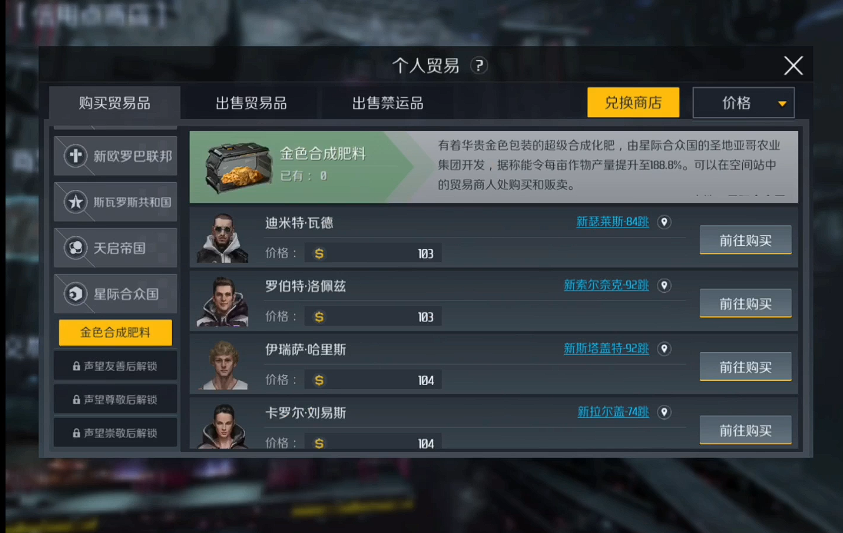This screenshot has height=533, width=843.
Task: Click the 金色合成肥料 item crate image
Action: click(x=238, y=167)
